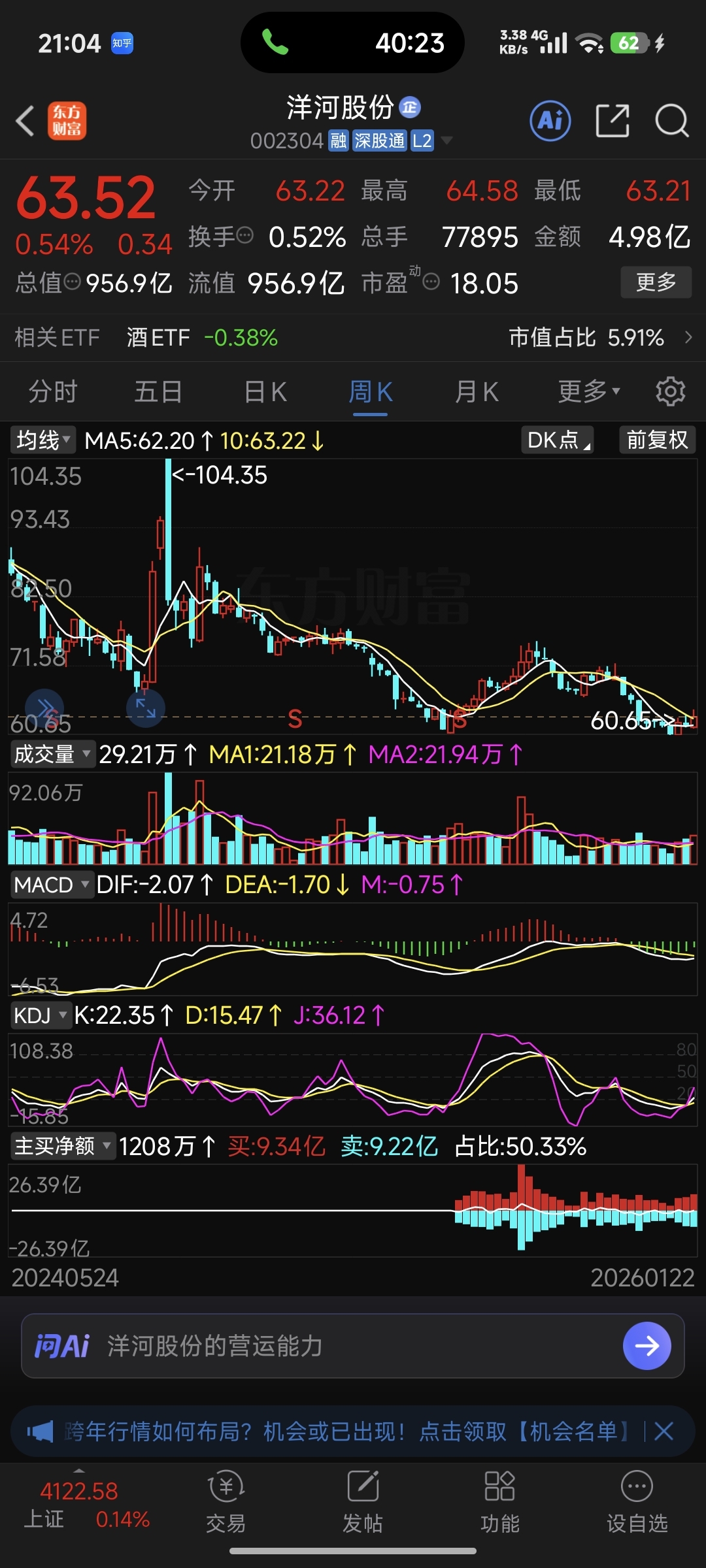The height and width of the screenshot is (1568, 706).
Task: Open the 交易 trading tab
Action: 226,1503
